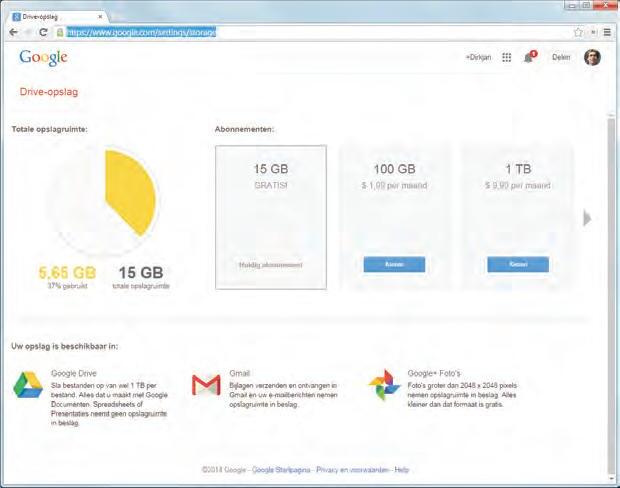Open the Google Startpagina footer link
Screen dimensions: 620x488
pos(281,470)
